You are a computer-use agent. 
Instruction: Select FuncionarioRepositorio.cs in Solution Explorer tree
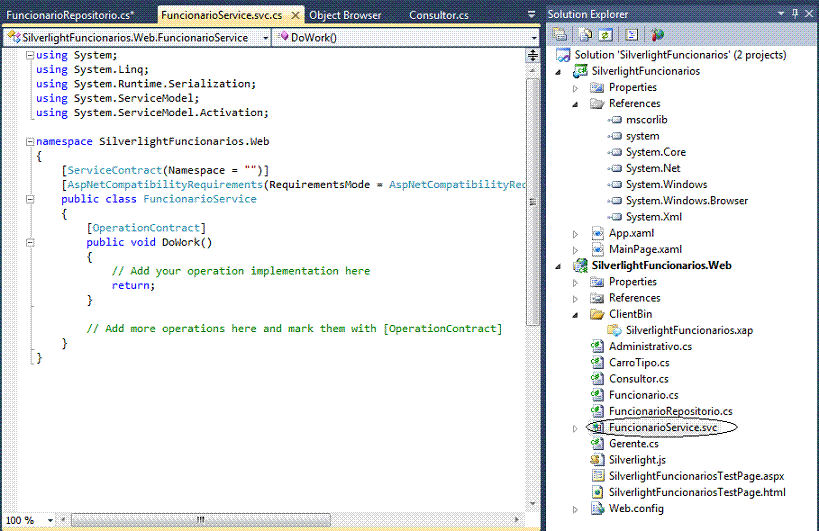pyautogui.click(x=671, y=411)
